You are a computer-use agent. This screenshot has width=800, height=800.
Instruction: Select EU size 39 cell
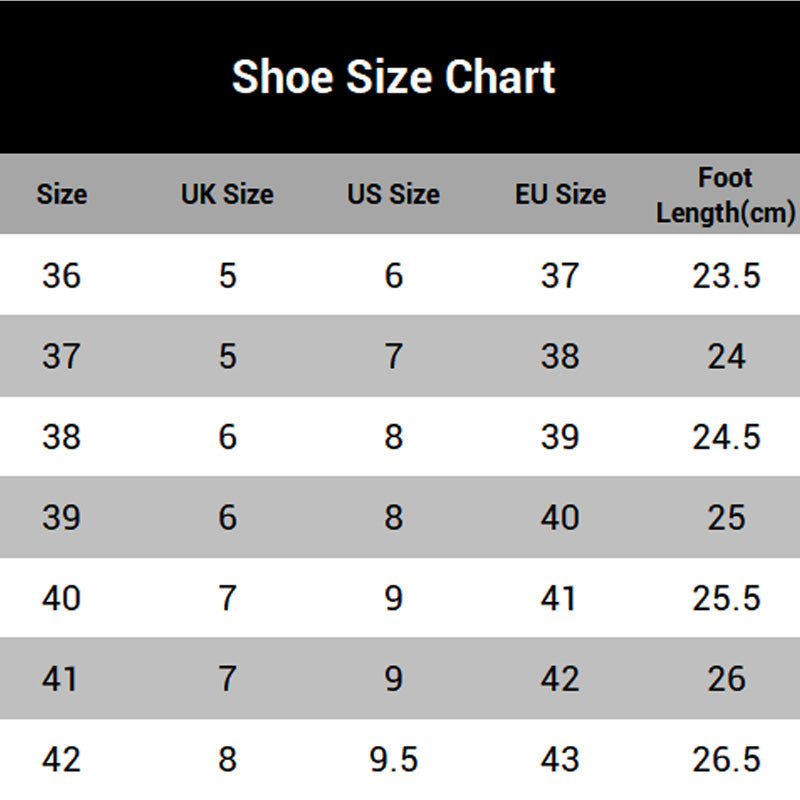point(560,437)
